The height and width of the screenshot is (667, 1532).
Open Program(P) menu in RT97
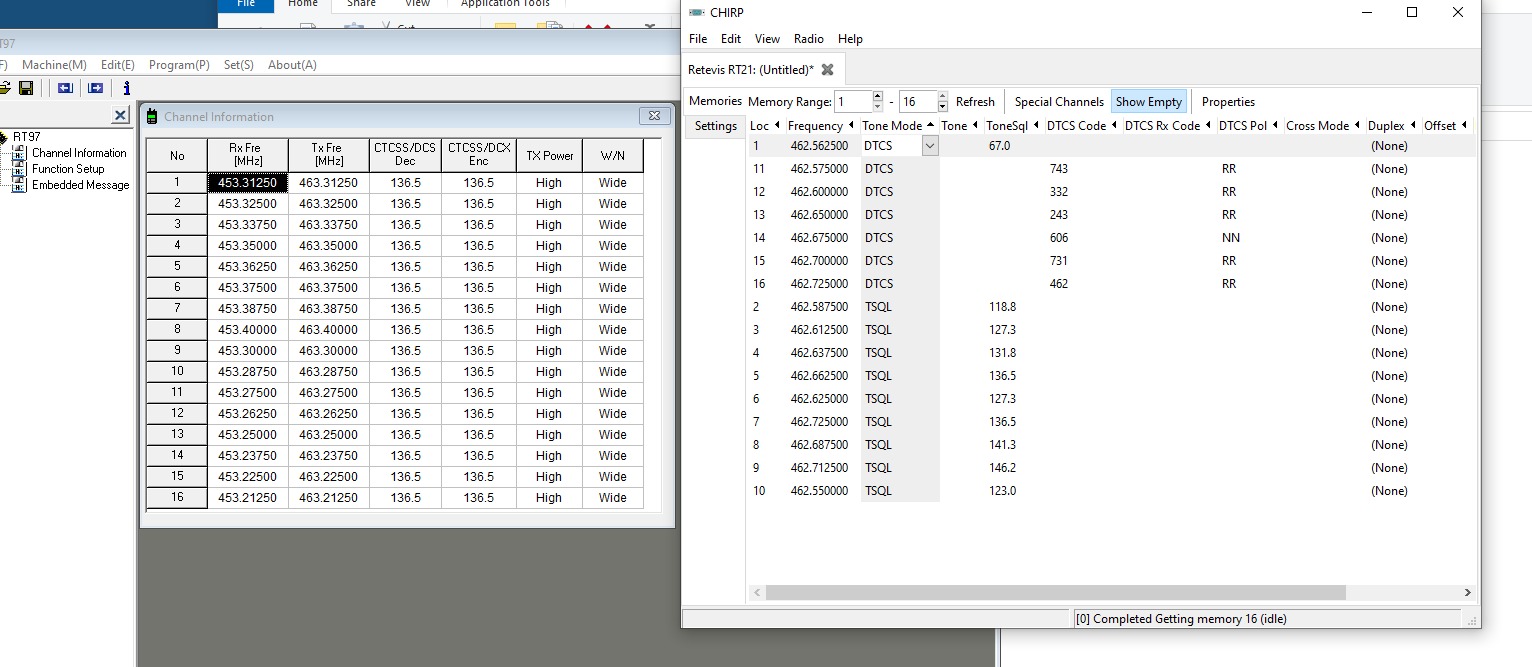pos(179,65)
